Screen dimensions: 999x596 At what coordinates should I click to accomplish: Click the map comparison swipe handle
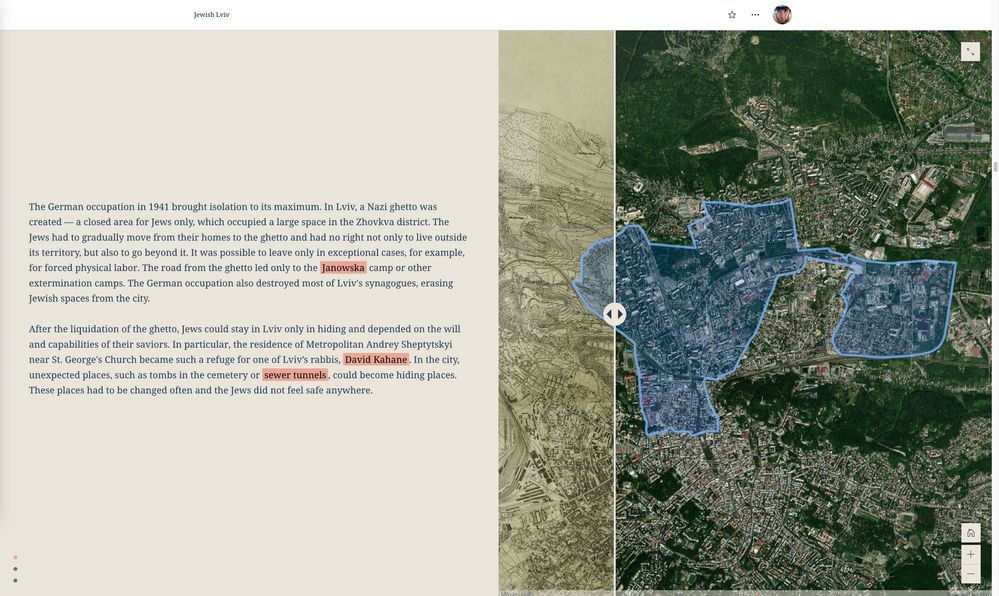[614, 312]
